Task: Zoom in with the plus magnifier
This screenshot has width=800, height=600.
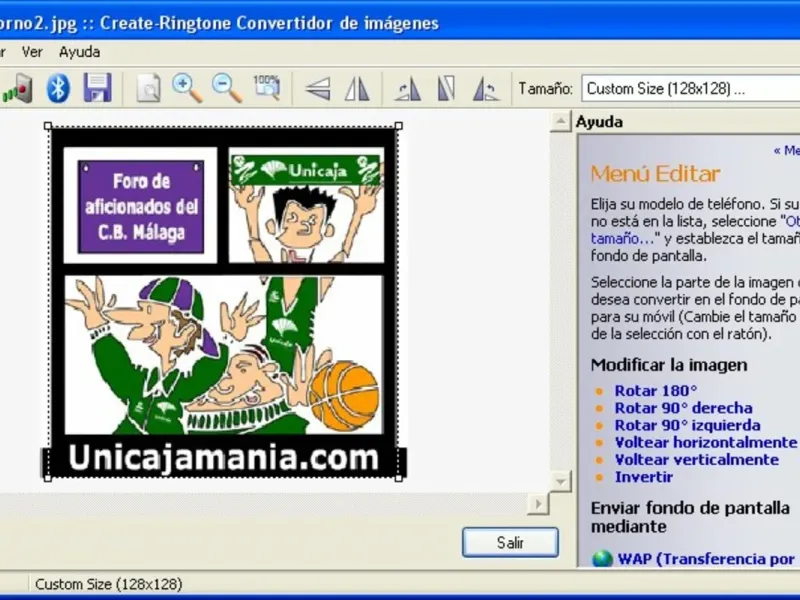Action: coord(187,88)
